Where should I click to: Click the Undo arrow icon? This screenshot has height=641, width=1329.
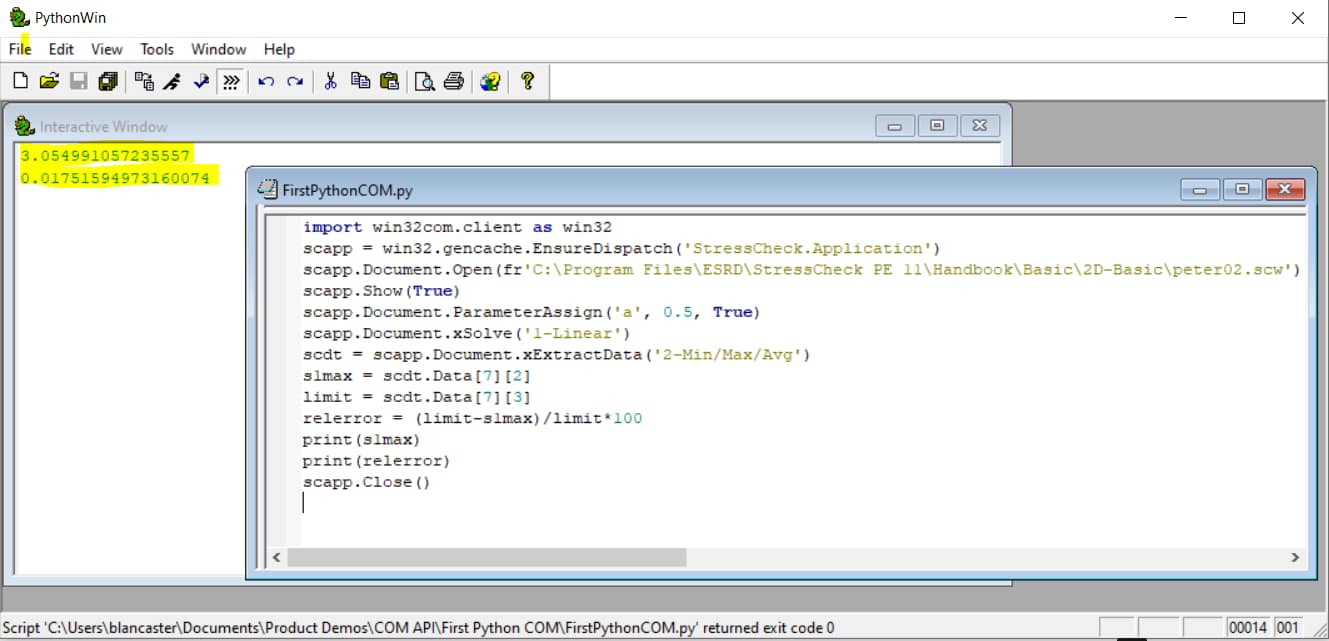266,82
